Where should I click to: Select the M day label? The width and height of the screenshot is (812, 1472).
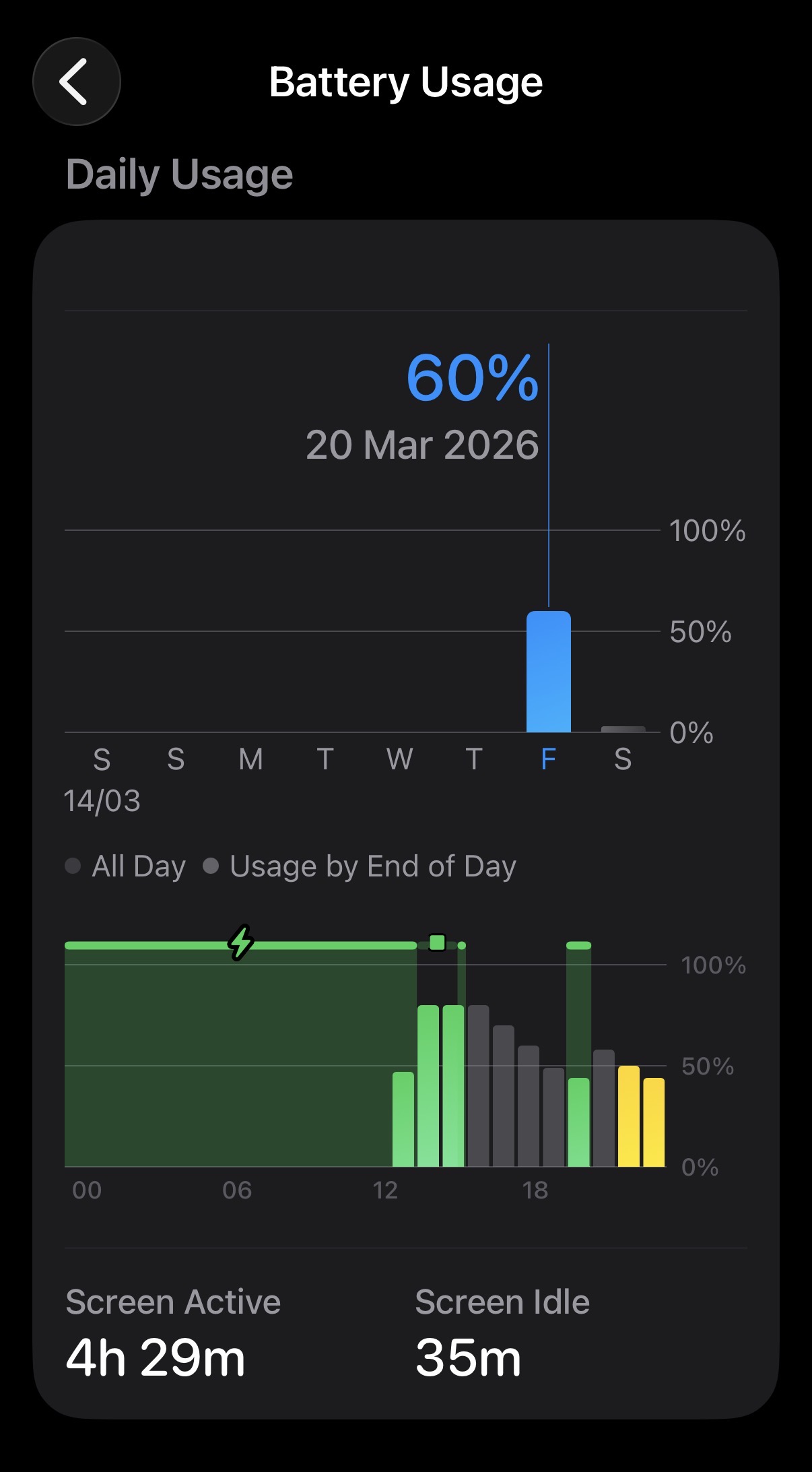click(251, 759)
